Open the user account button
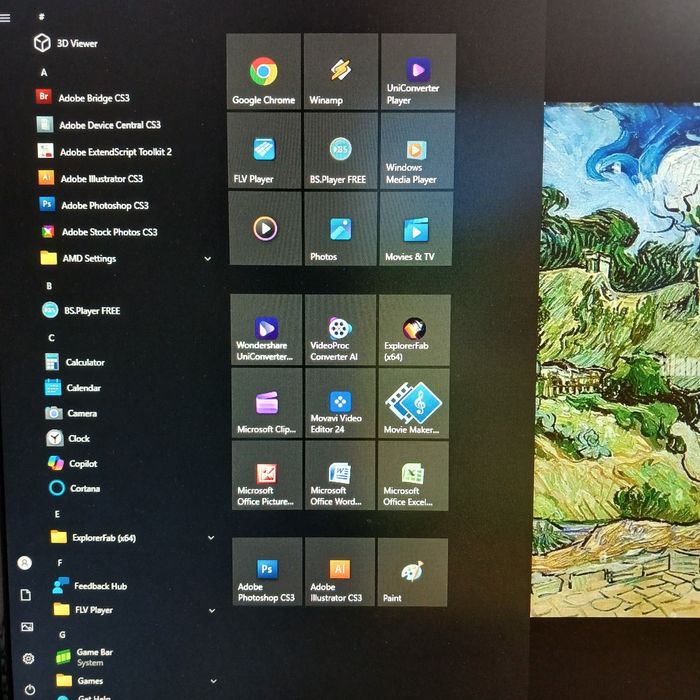The width and height of the screenshot is (700, 700). 25,562
